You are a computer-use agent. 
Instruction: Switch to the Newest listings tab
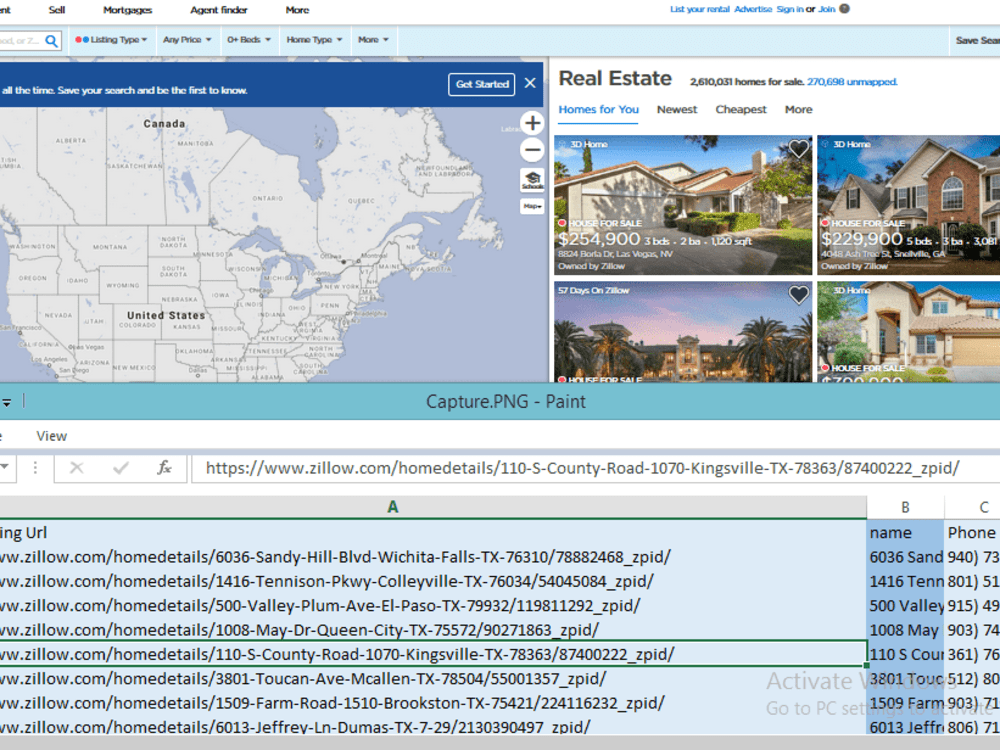click(x=677, y=110)
